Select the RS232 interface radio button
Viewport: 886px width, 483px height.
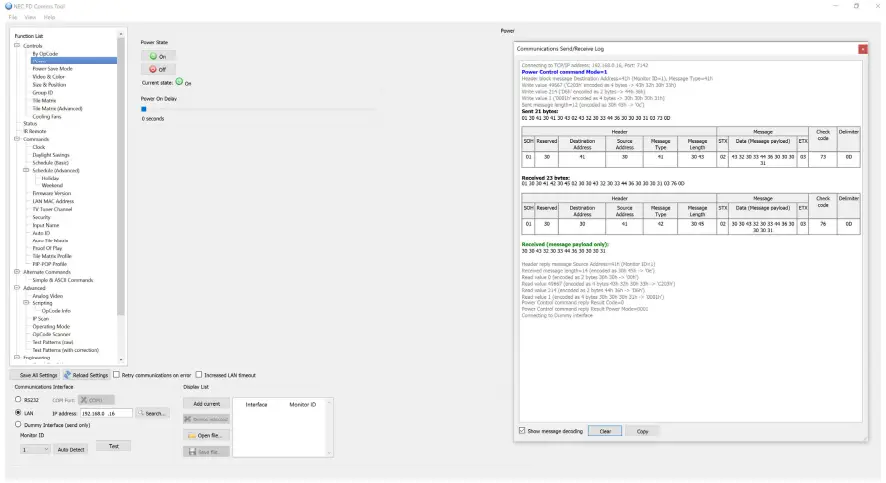click(18, 399)
